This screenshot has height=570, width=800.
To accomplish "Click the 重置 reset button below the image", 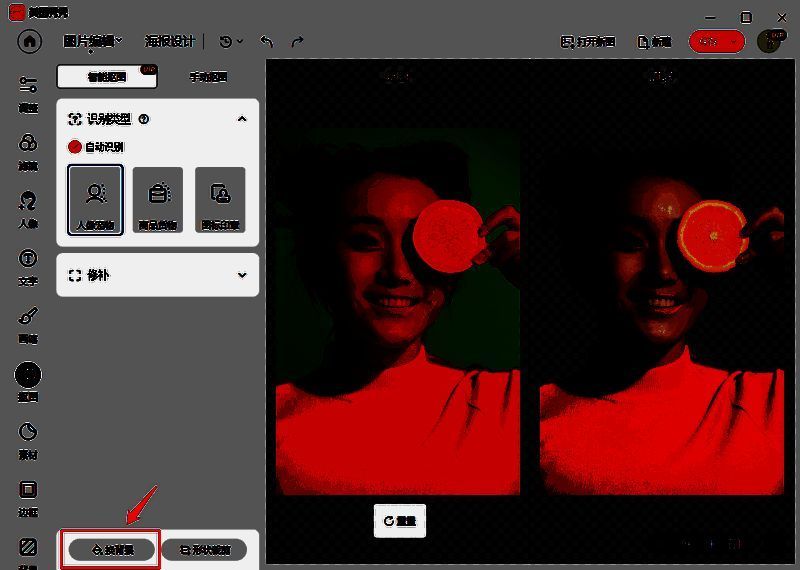I will point(399,521).
